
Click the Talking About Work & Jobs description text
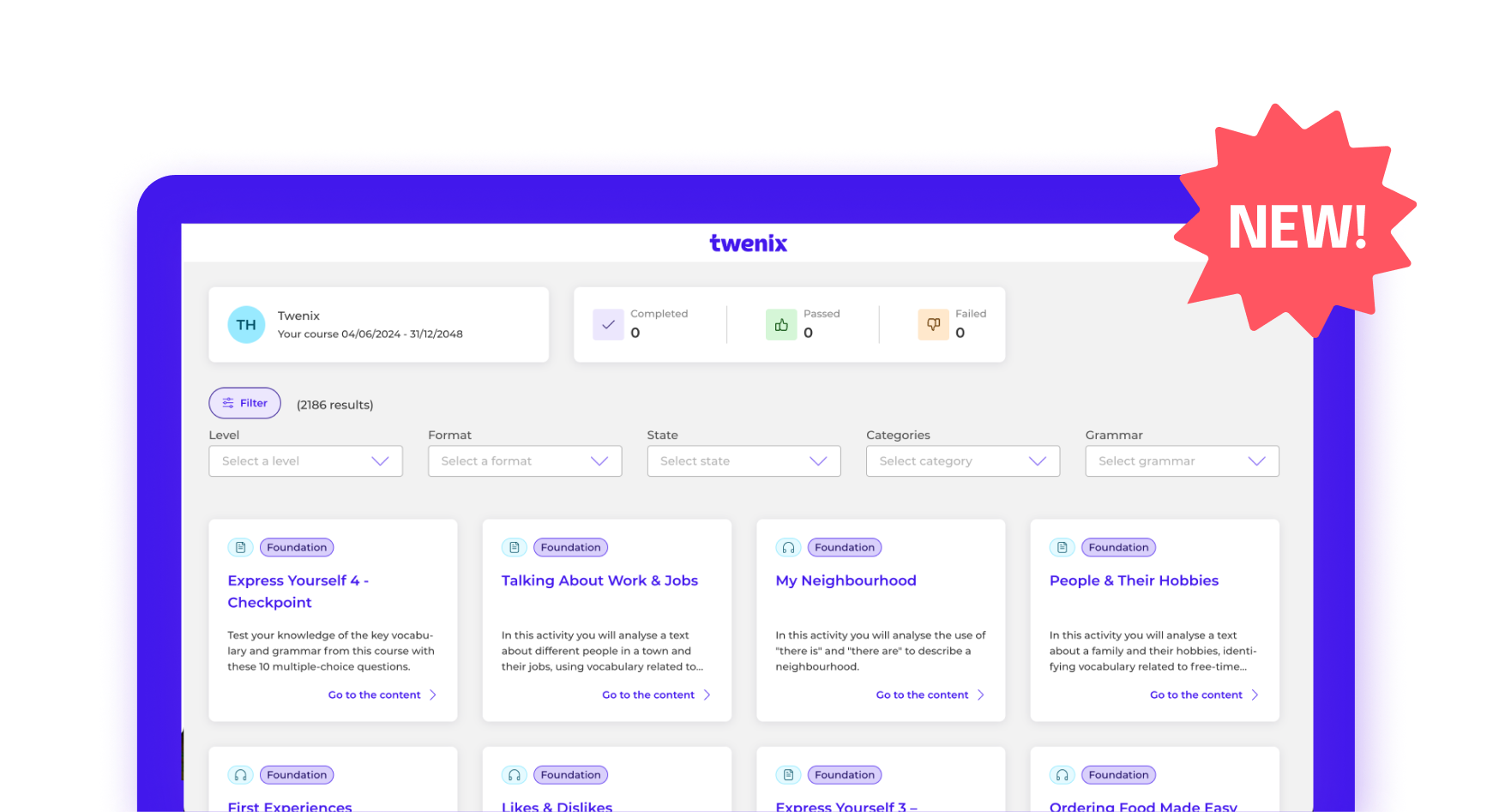[x=602, y=651]
